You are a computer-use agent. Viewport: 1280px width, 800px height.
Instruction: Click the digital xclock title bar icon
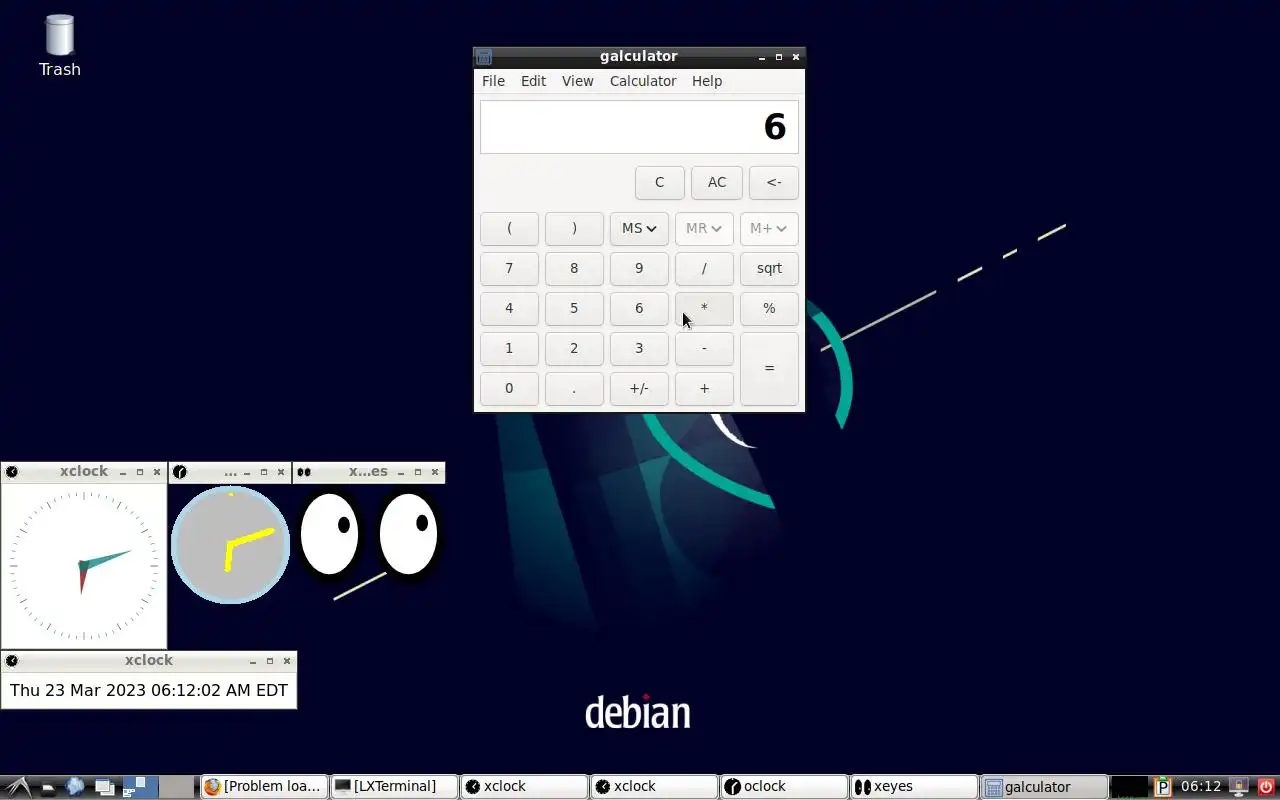(11, 661)
